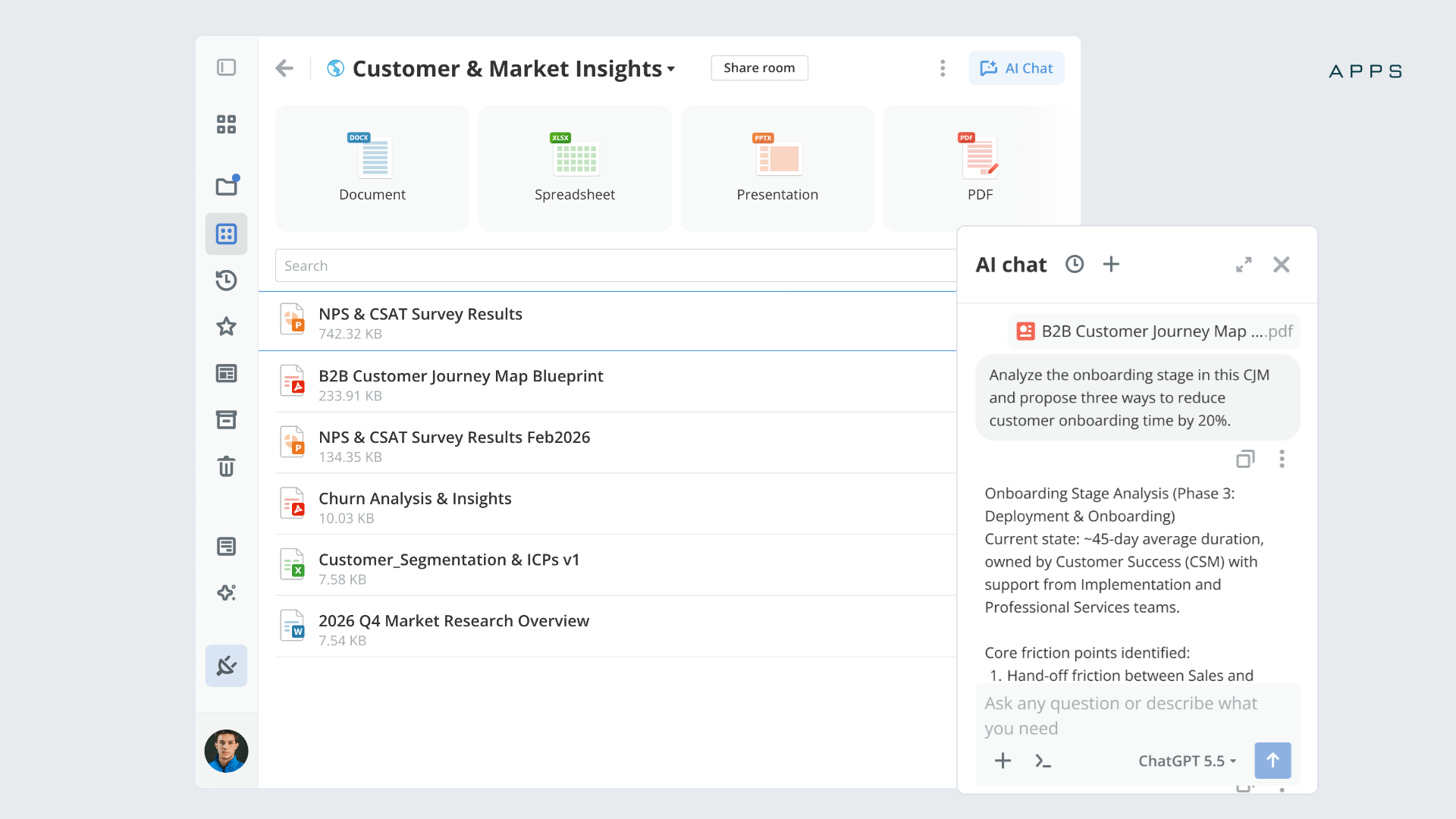The width and height of the screenshot is (1456, 819).
Task: Click the plug icon in lower sidebar
Action: [226, 666]
